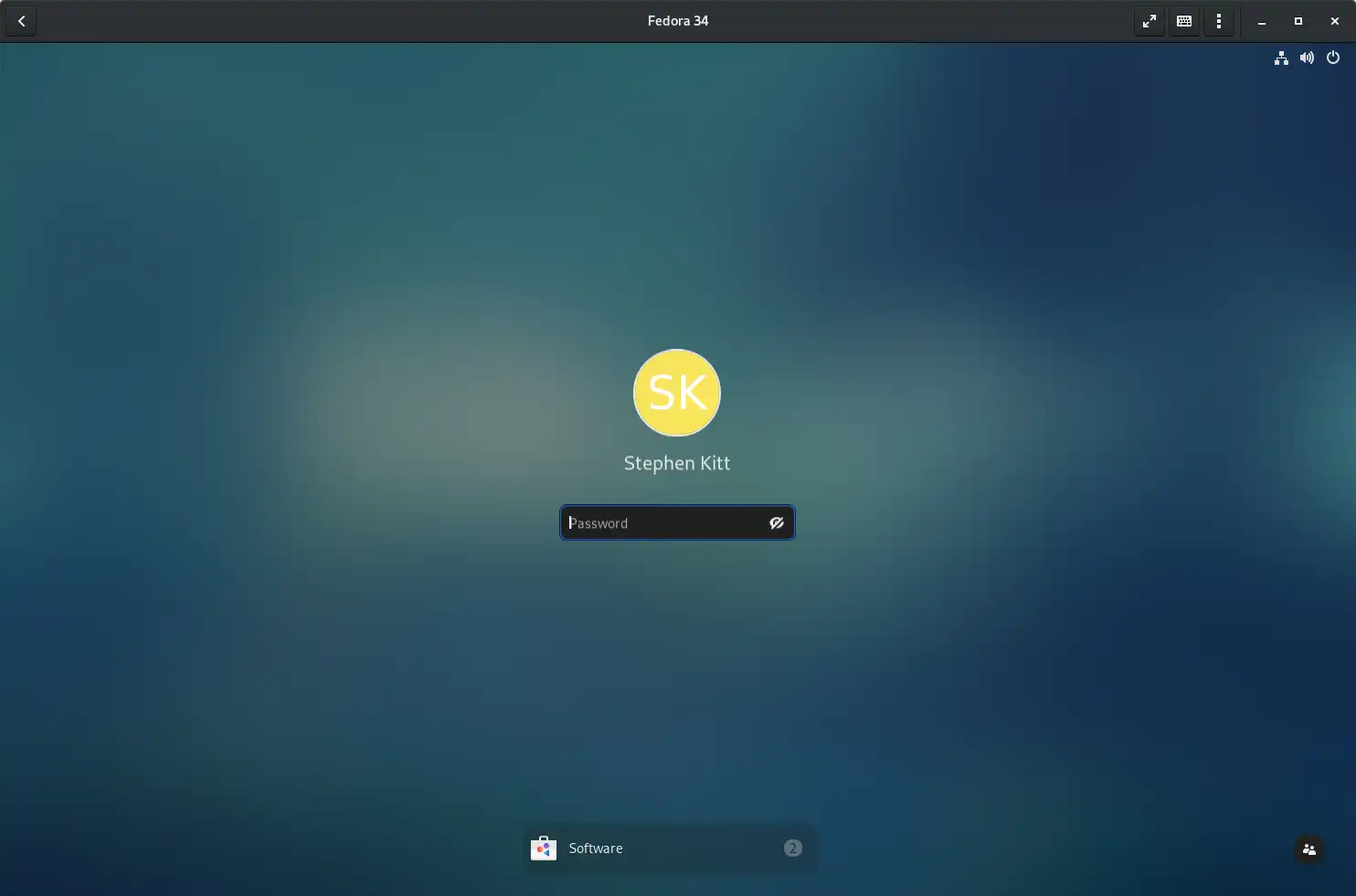Viewport: 1356px width, 896px height.
Task: Toggle fullscreen mode for Fedora 34
Action: [1149, 21]
